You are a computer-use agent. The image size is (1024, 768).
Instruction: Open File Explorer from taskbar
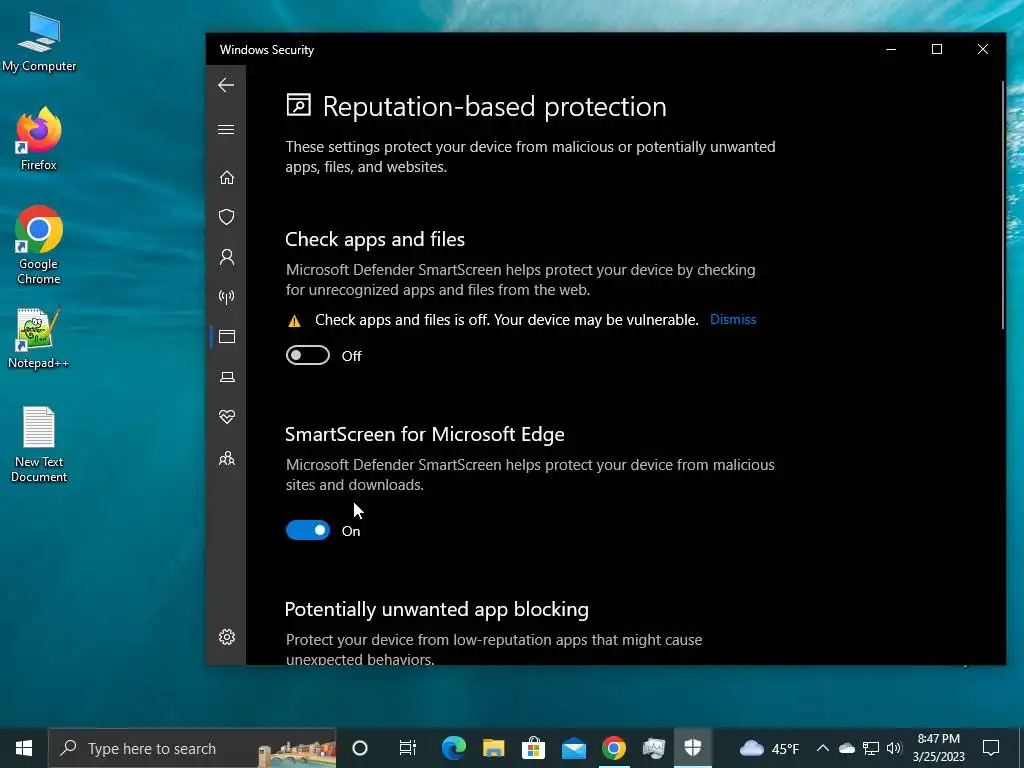point(494,748)
